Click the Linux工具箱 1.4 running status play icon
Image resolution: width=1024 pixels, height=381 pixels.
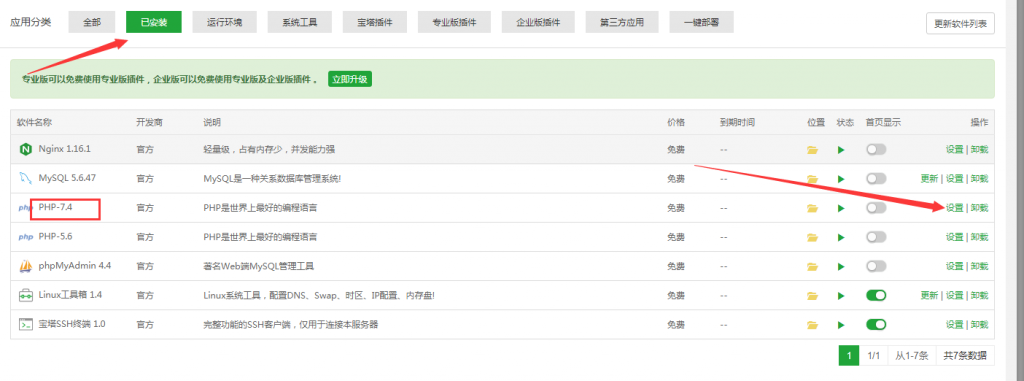pyautogui.click(x=841, y=295)
